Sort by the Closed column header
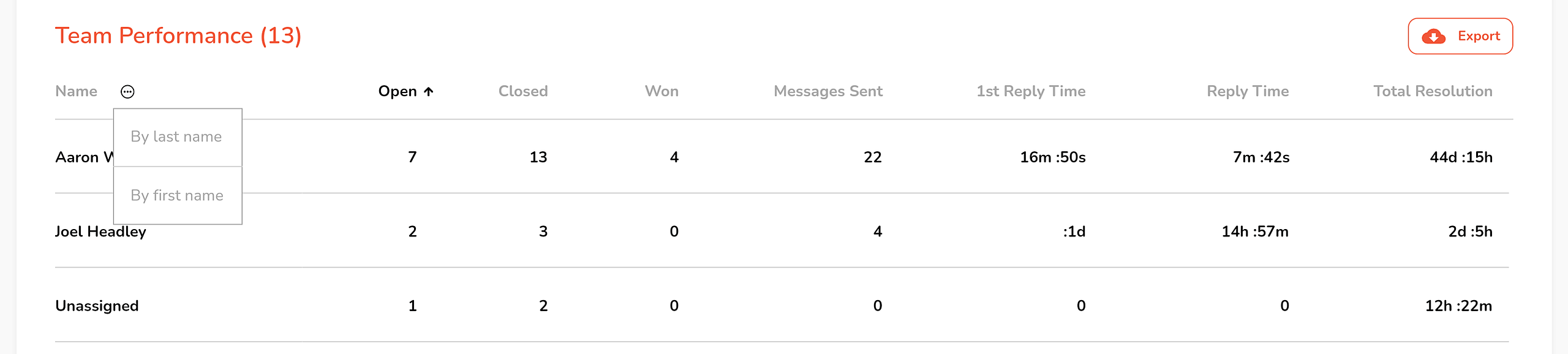1568x354 pixels. (x=522, y=91)
